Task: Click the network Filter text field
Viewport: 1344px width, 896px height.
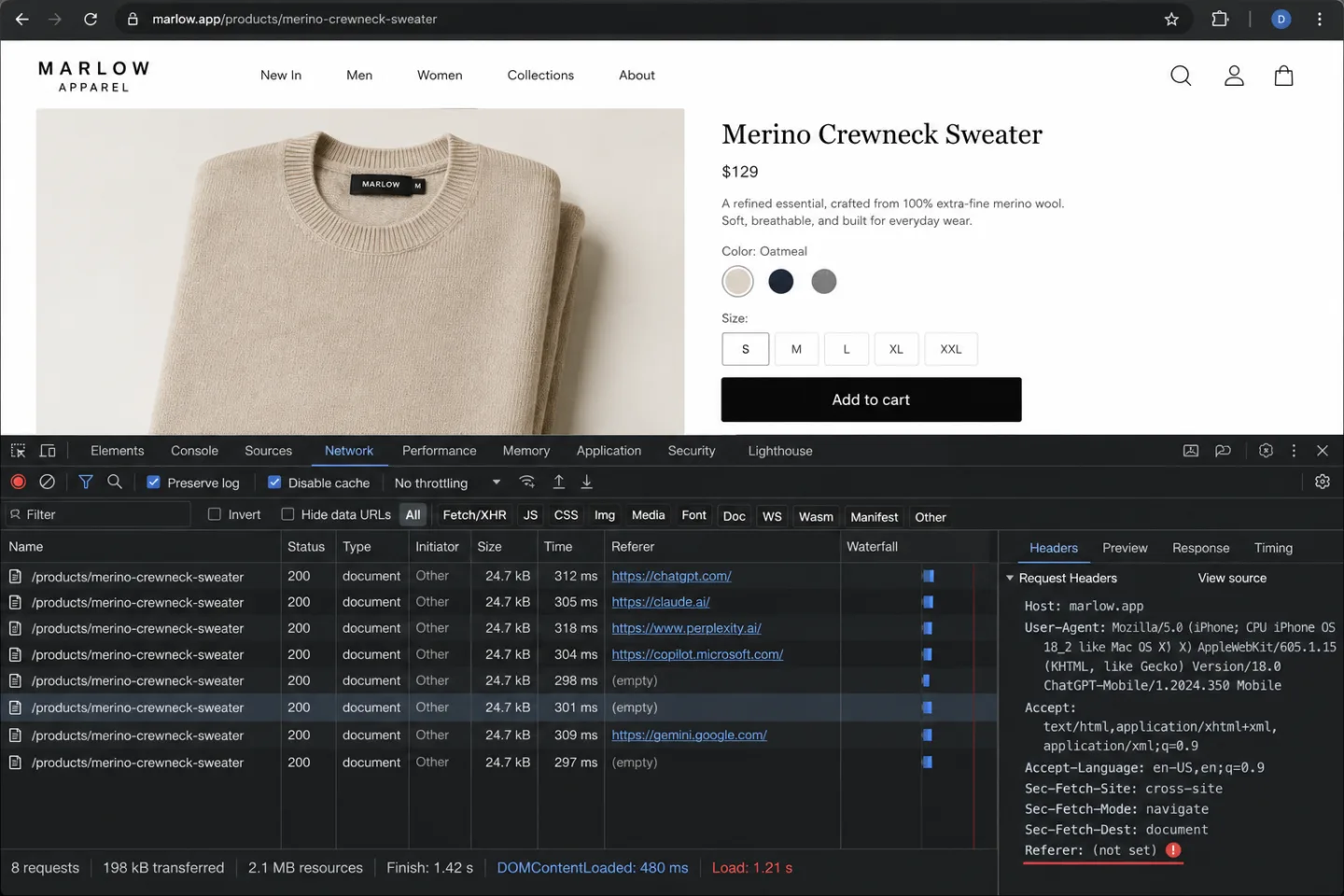Action: coord(98,514)
